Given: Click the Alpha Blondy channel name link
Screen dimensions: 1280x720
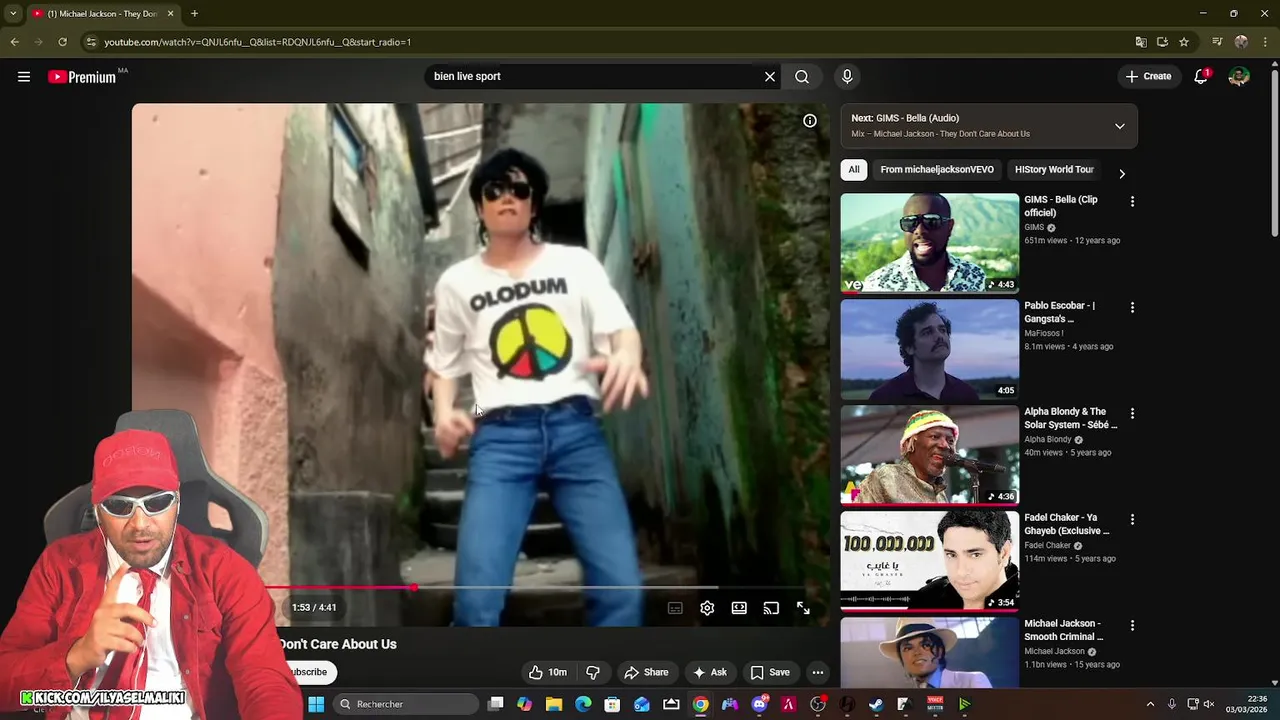Looking at the screenshot, I should click(1047, 439).
